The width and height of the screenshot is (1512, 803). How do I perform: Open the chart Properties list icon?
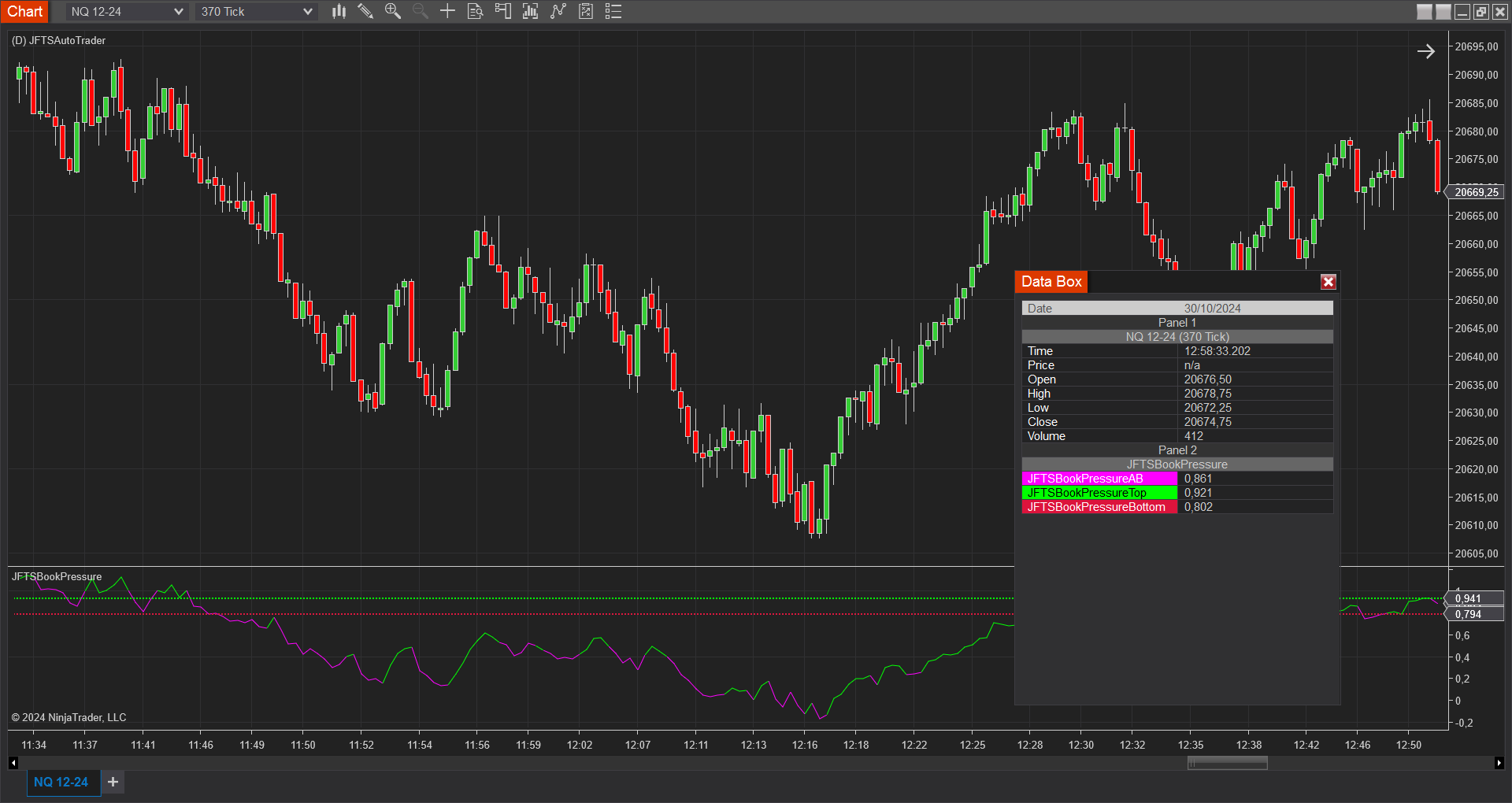coord(613,11)
